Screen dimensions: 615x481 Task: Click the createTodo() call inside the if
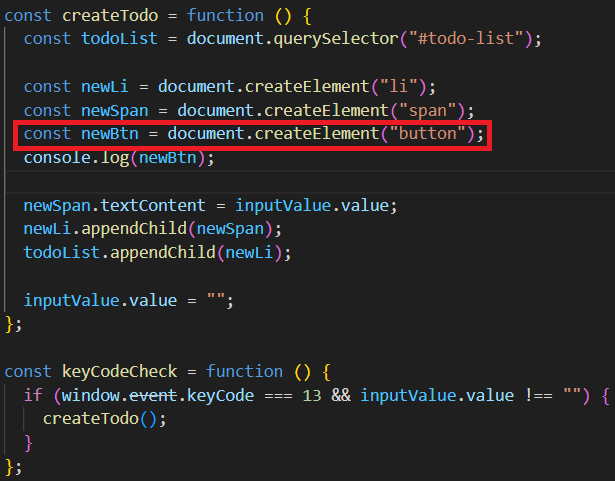click(100, 419)
